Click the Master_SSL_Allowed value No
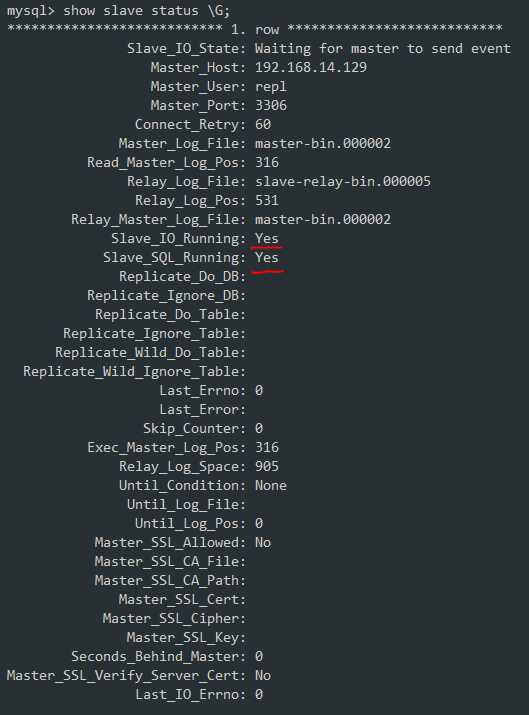The height and width of the screenshot is (715, 529). [x=263, y=543]
